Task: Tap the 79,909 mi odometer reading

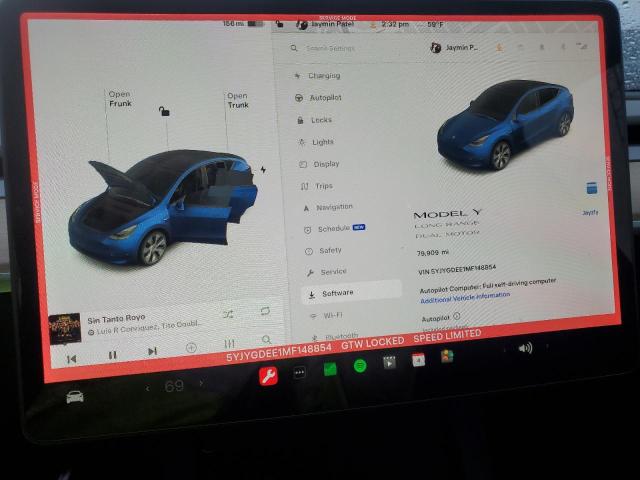Action: pos(433,253)
